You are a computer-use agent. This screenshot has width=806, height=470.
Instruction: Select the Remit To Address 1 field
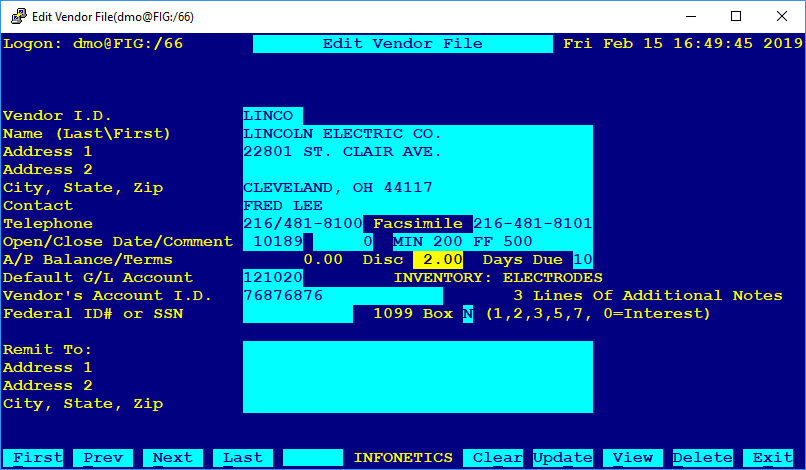[418, 368]
